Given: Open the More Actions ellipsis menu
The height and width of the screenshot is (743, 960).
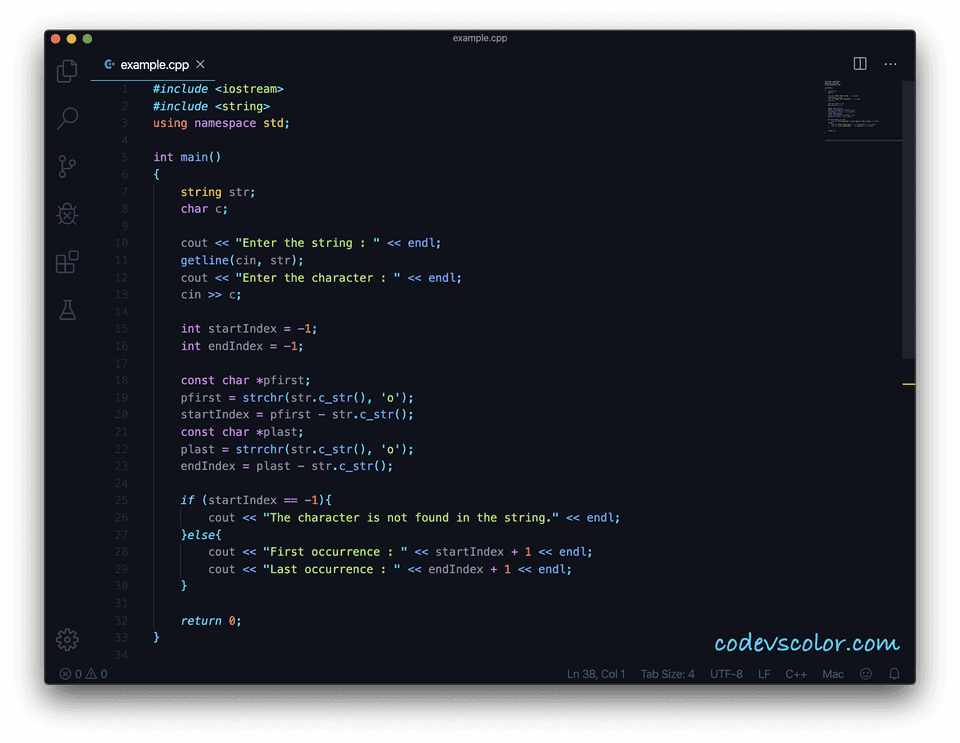Looking at the screenshot, I should pos(890,63).
